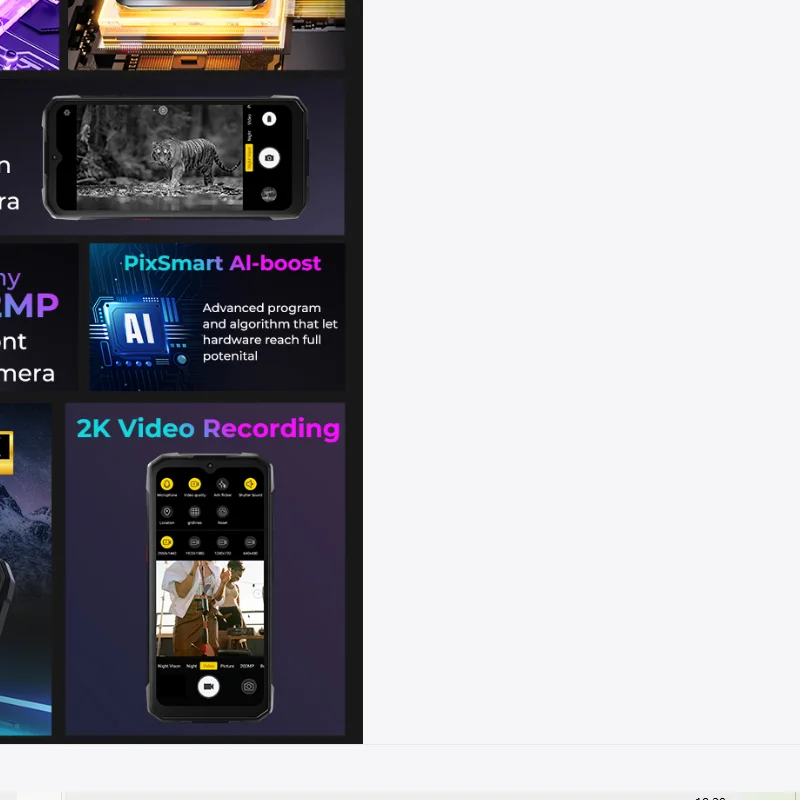Select the Night Vision mode on the 2K phone

click(169, 666)
